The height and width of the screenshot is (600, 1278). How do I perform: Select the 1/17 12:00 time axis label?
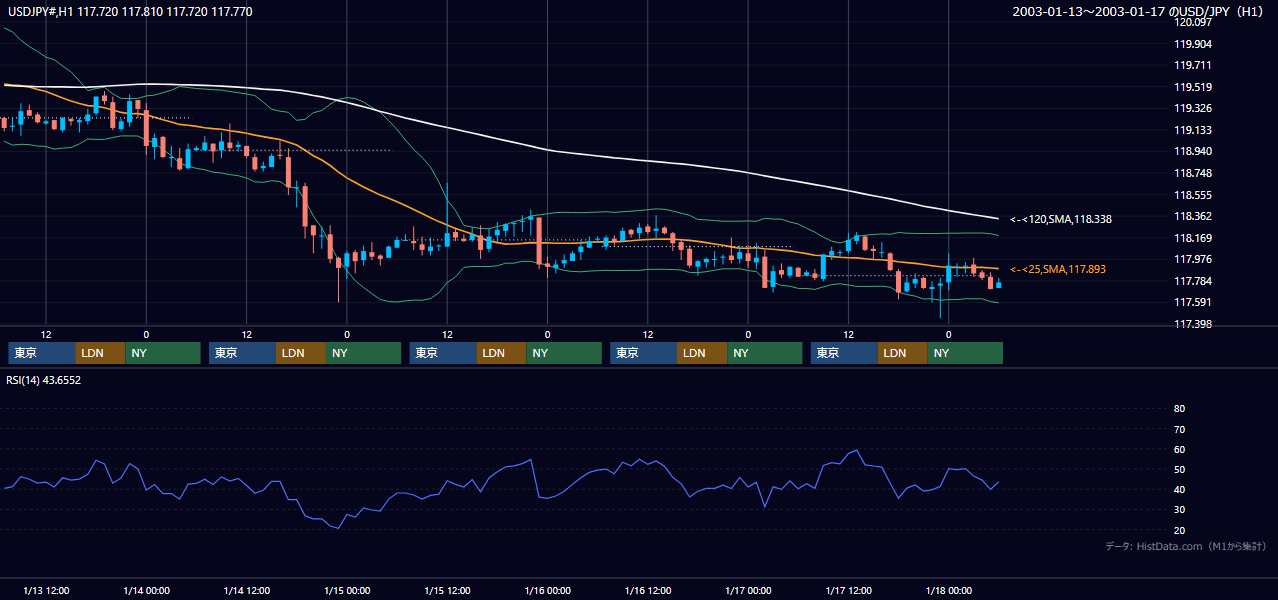pos(848,590)
